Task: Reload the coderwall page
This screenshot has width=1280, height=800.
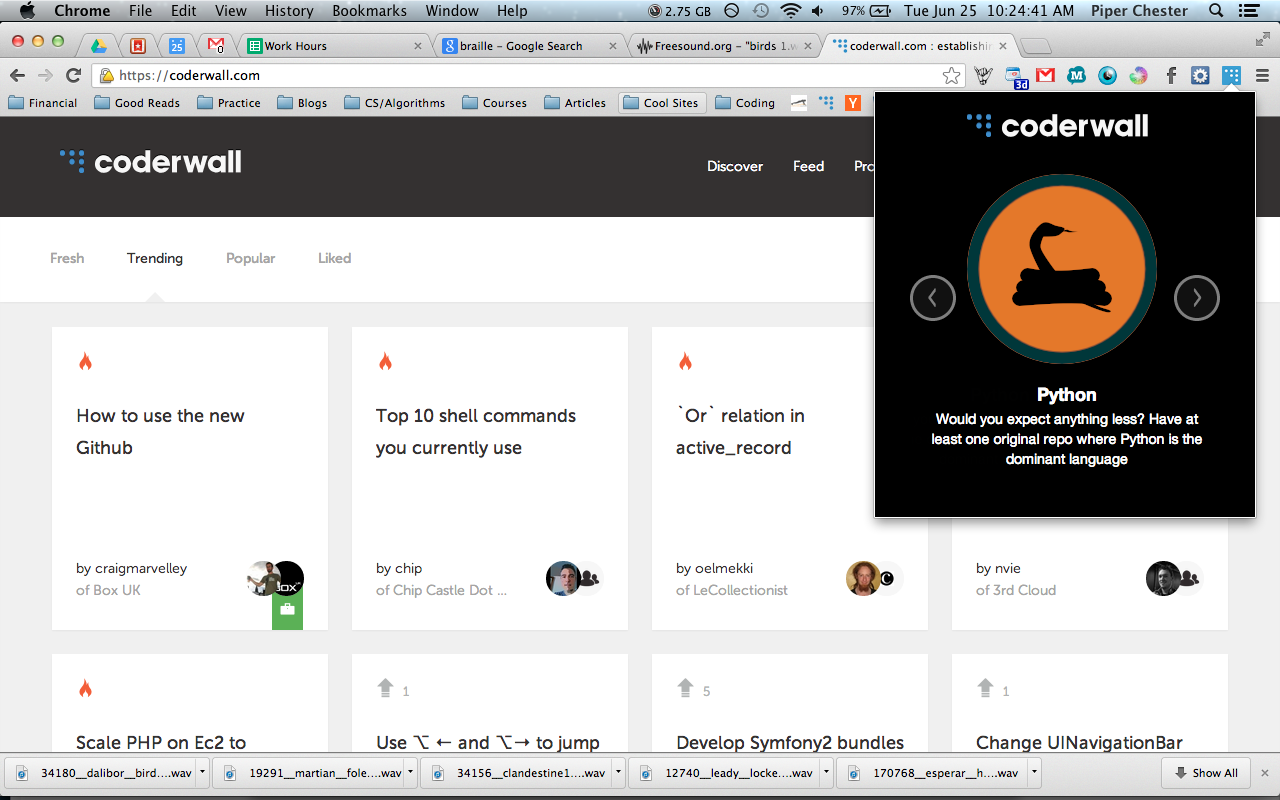Action: [73, 75]
